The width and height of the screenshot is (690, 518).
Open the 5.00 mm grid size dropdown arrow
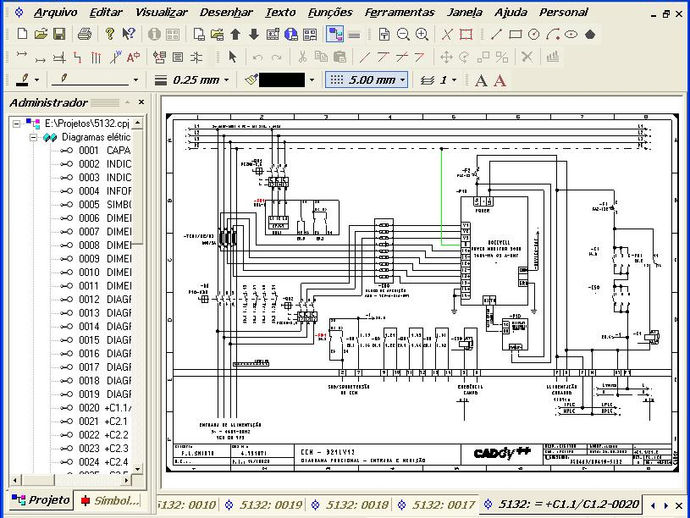click(402, 80)
